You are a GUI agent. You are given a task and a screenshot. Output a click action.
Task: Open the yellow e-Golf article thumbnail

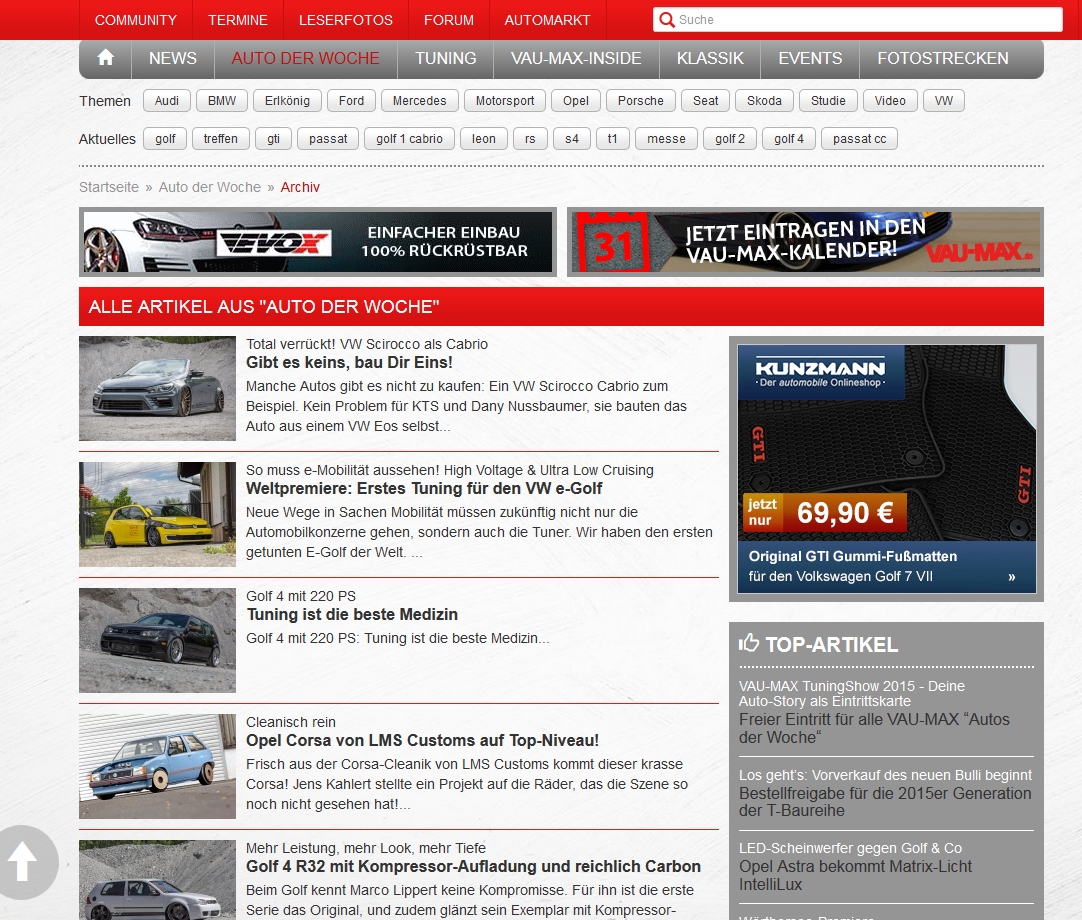click(x=157, y=514)
